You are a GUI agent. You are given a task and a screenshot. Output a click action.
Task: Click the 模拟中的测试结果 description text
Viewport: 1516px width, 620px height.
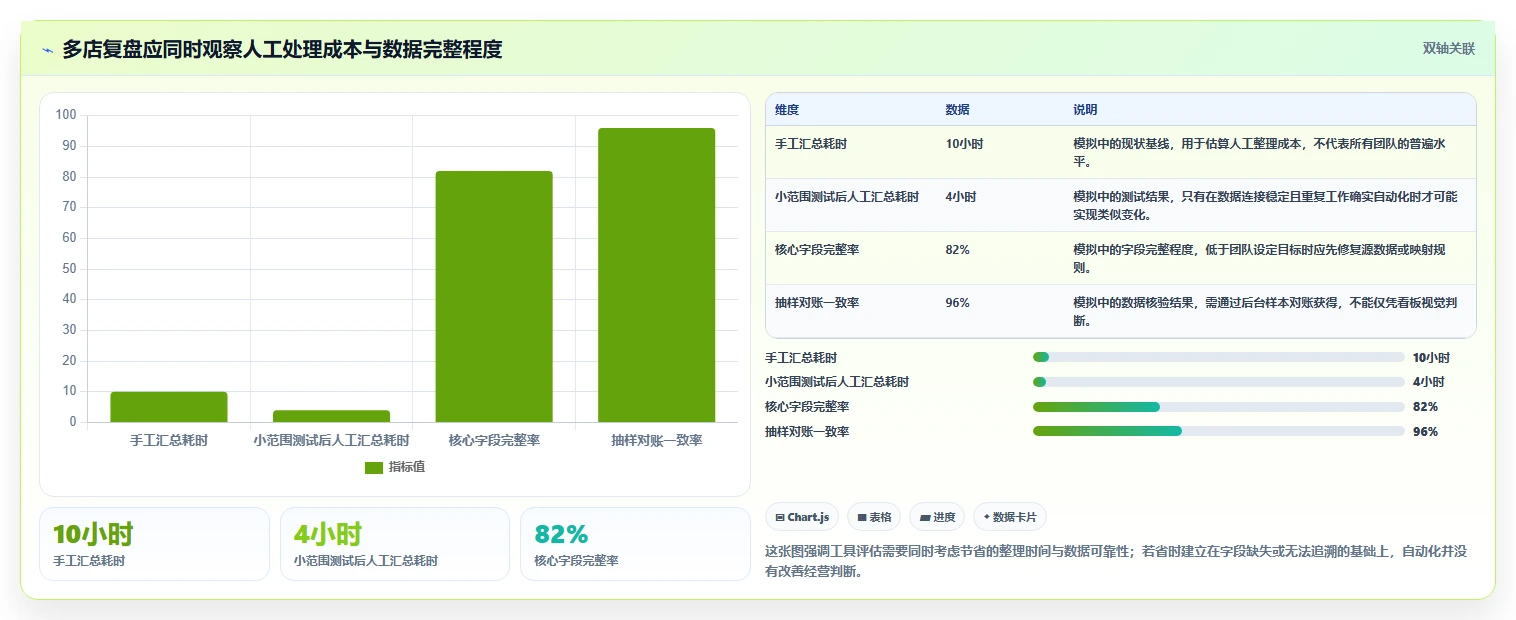(x=1265, y=205)
